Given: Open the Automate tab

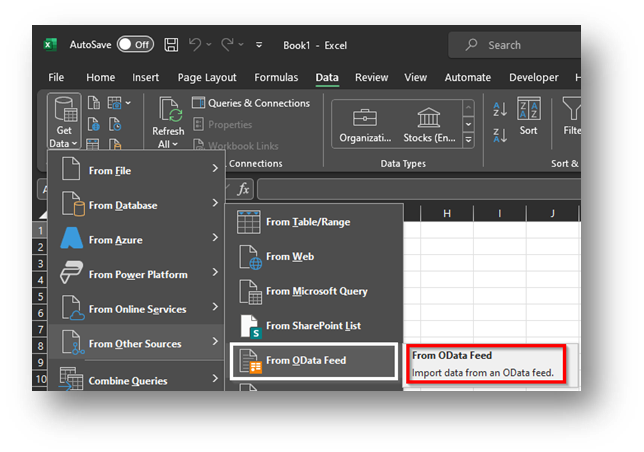Looking at the screenshot, I should [x=467, y=77].
